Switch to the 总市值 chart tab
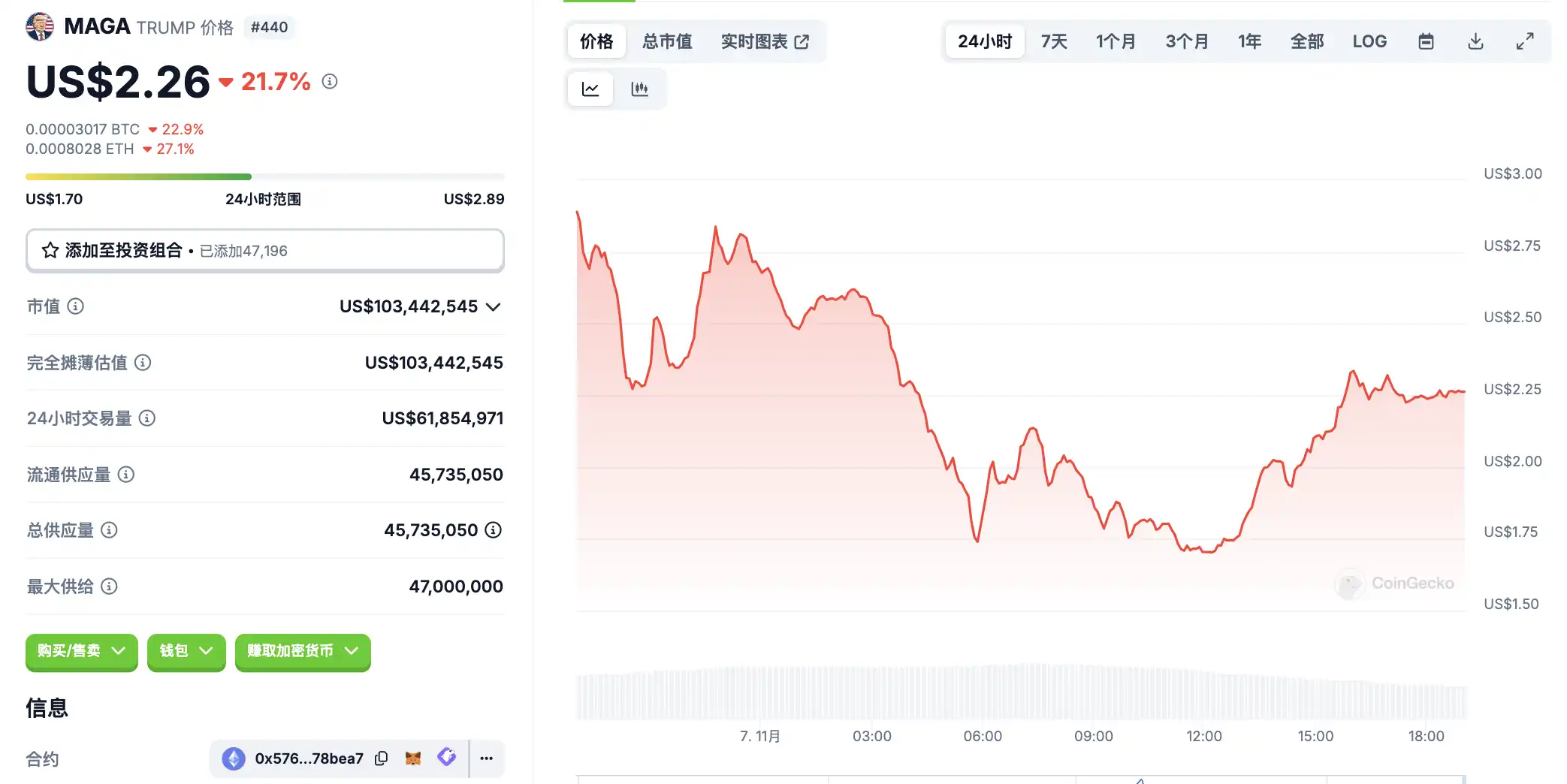Viewport: 1567px width, 784px height. click(x=667, y=41)
